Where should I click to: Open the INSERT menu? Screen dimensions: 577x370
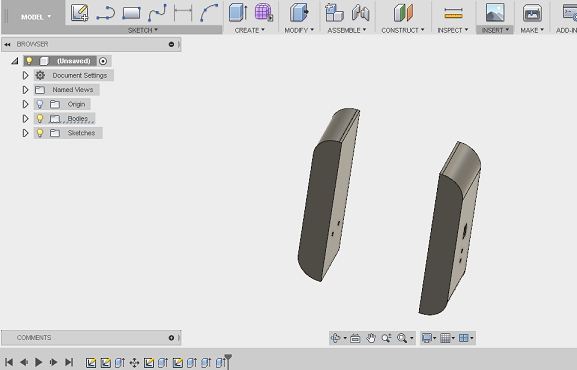click(495, 30)
